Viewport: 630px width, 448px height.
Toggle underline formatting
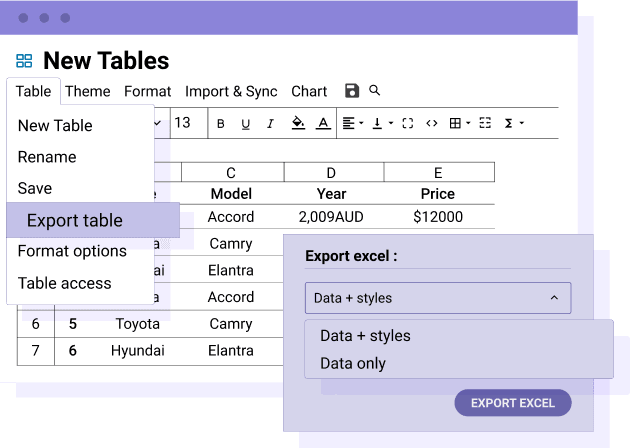click(246, 124)
